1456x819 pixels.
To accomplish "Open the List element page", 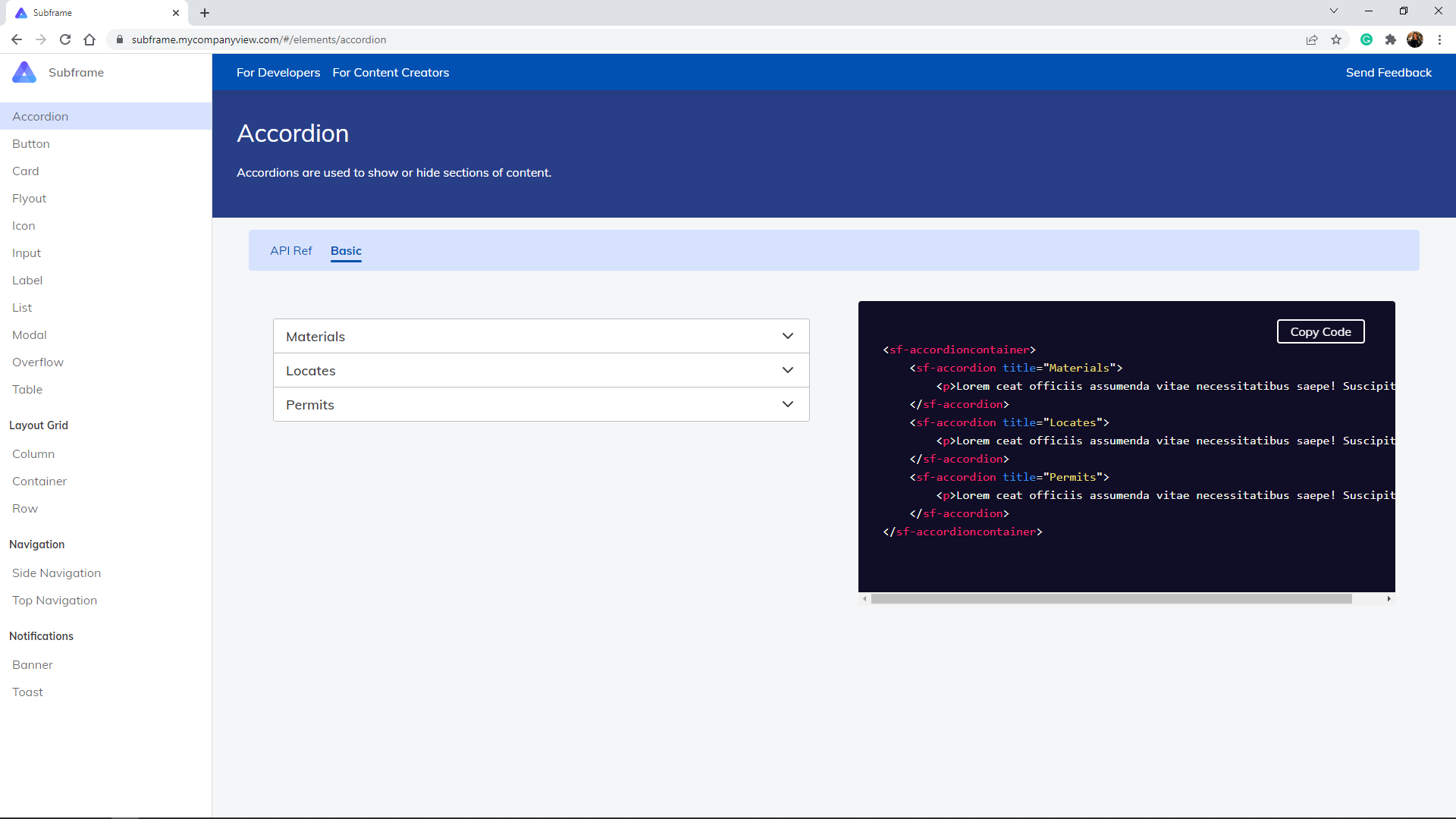I will (22, 308).
